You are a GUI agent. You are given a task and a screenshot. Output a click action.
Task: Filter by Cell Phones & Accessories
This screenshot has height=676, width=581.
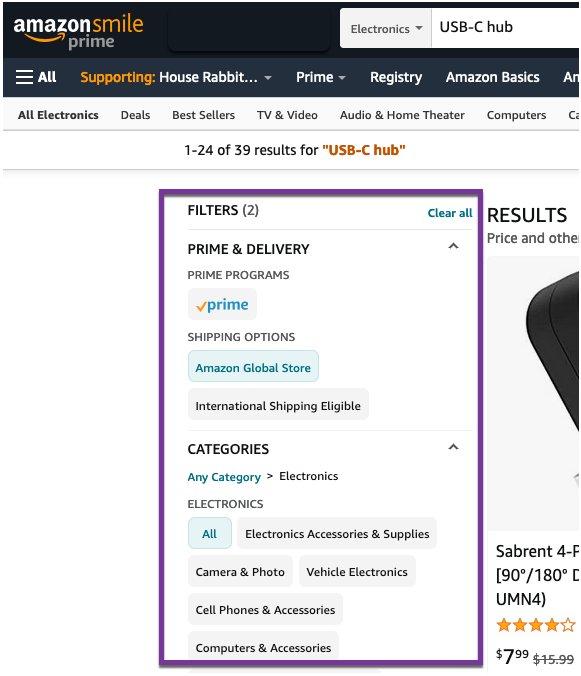[x=265, y=609]
